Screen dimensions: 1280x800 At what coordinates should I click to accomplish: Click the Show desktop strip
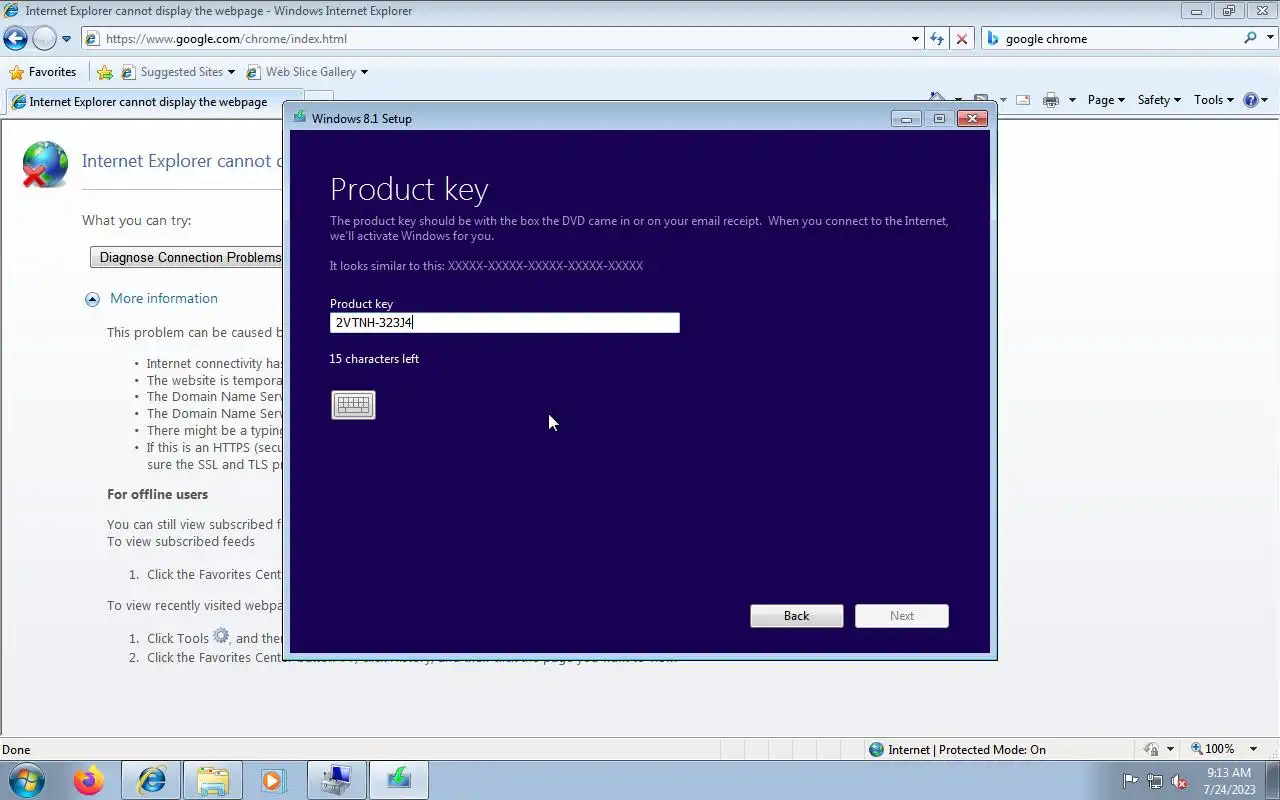point(1273,780)
